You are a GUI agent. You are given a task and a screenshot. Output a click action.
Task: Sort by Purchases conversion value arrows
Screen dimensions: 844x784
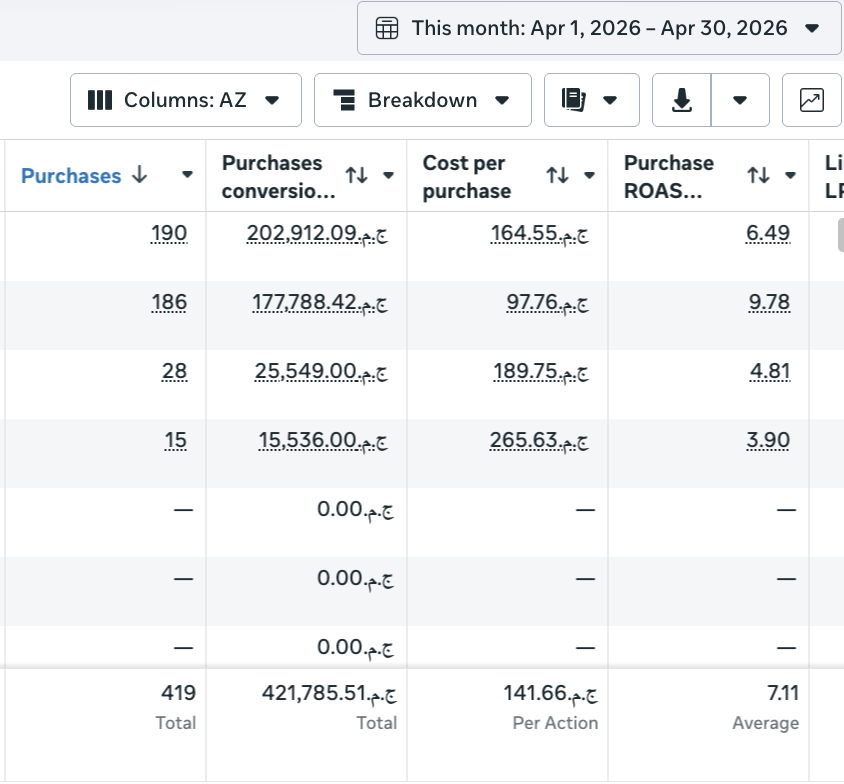pos(356,175)
